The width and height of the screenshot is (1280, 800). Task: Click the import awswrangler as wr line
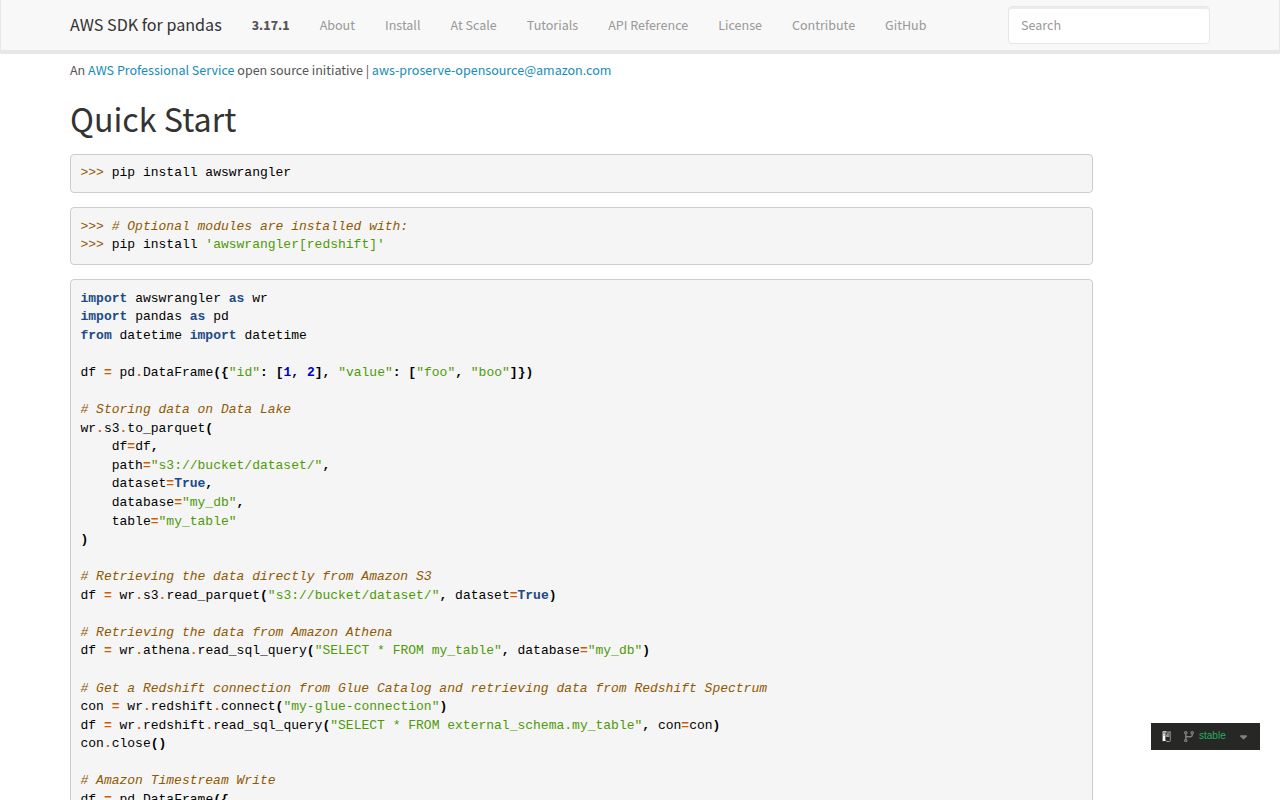click(x=174, y=298)
